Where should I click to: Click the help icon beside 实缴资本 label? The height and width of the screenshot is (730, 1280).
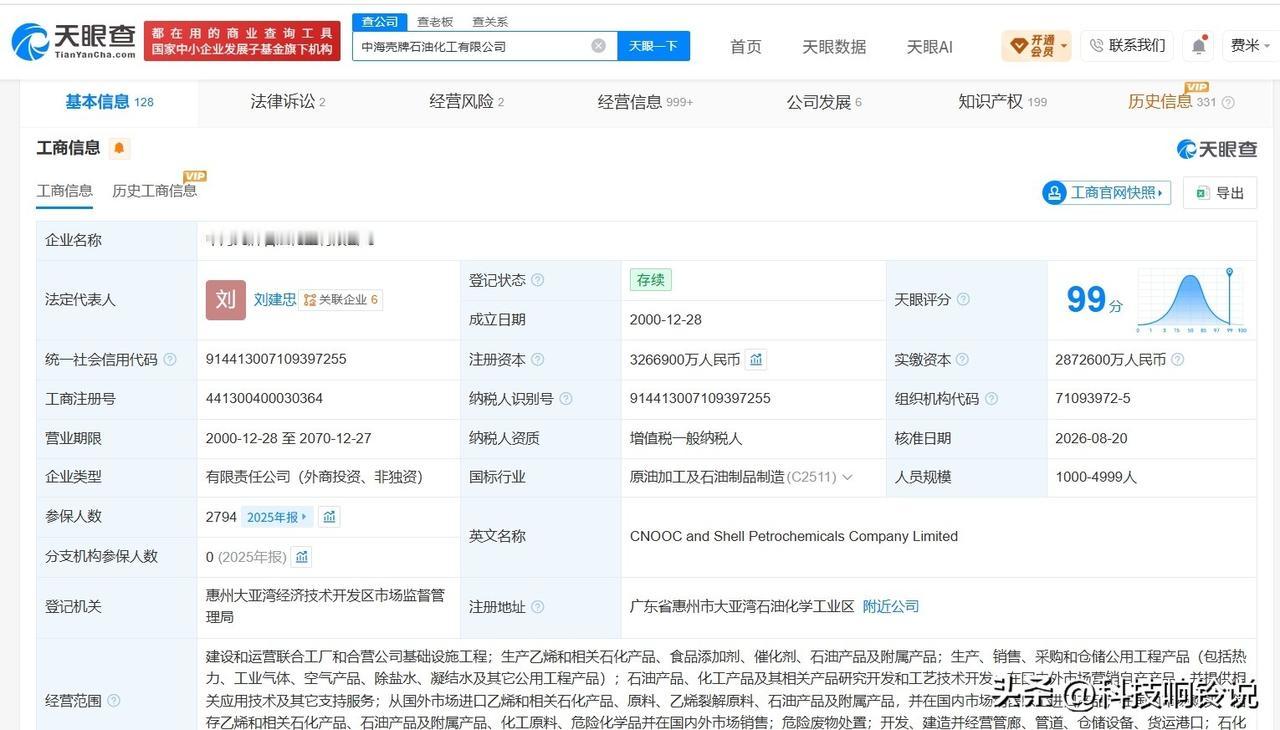point(962,360)
